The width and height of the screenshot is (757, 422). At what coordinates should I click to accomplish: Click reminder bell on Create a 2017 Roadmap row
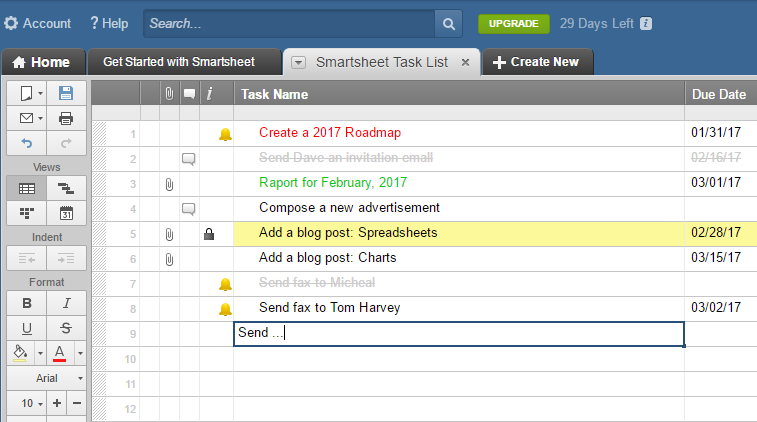point(225,134)
